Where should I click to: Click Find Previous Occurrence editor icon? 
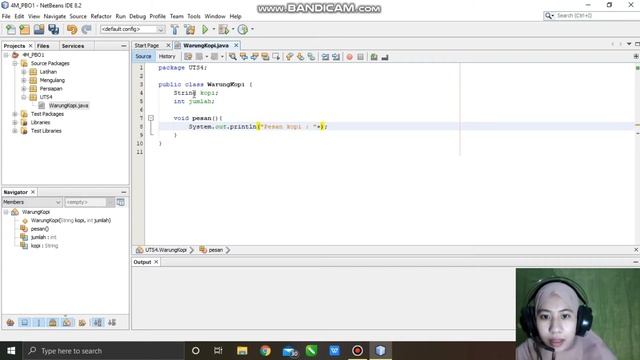coord(244,57)
